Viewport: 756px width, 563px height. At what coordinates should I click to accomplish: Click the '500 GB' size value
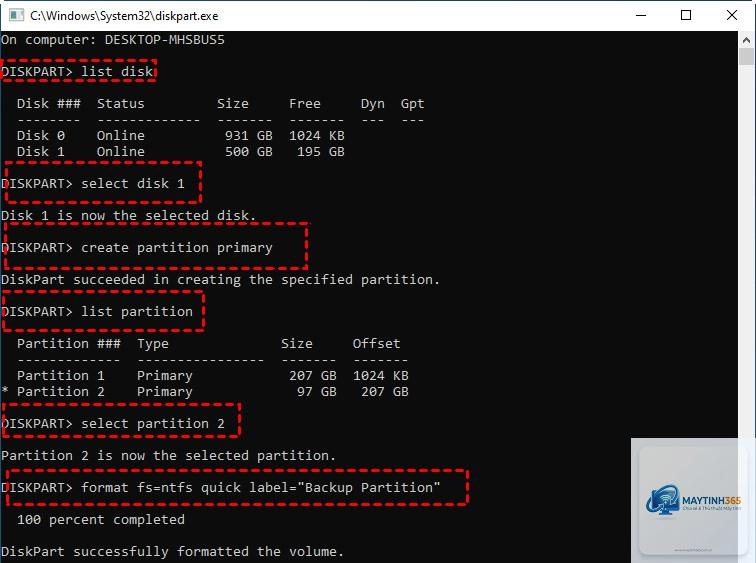(x=249, y=151)
